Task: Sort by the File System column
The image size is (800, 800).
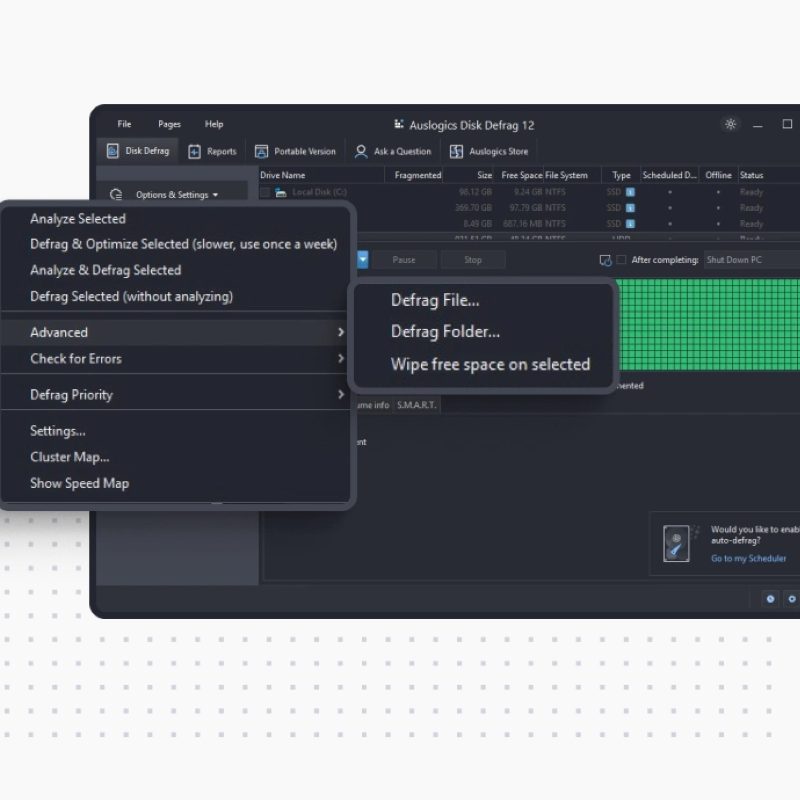Action: click(x=572, y=175)
